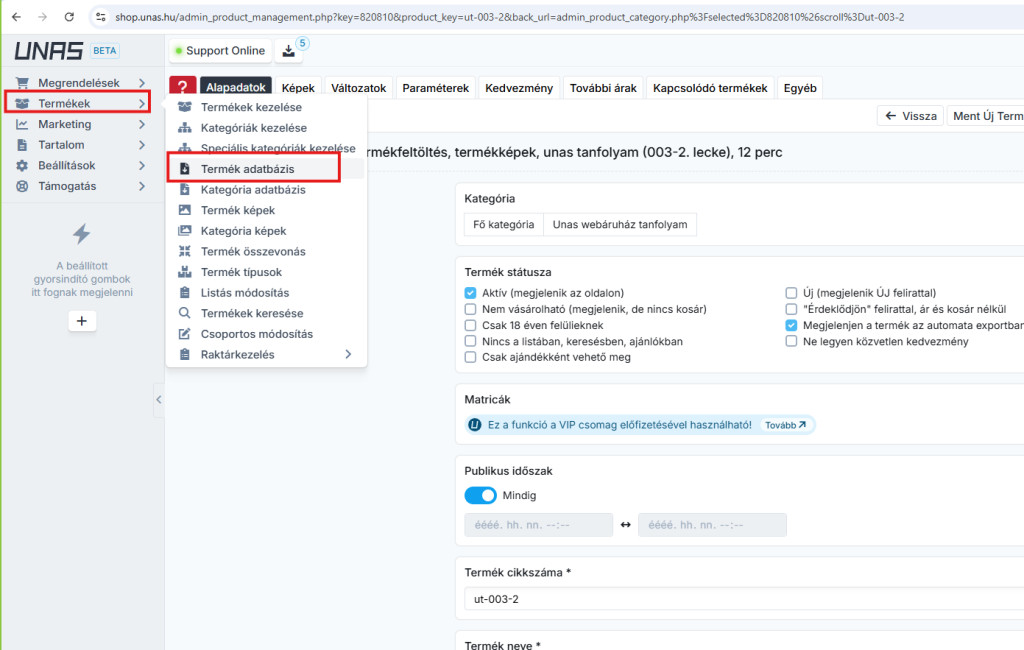Enable the Csak 18 éven felülieknek checkbox
Screen dimensions: 1024x650
coord(471,325)
